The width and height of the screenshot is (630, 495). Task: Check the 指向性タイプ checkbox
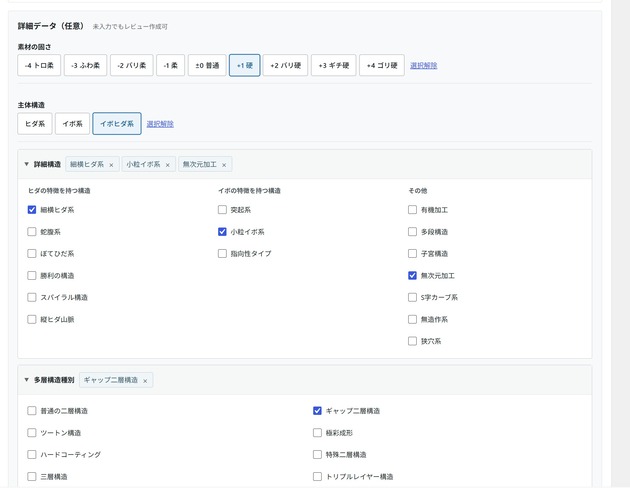[222, 254]
